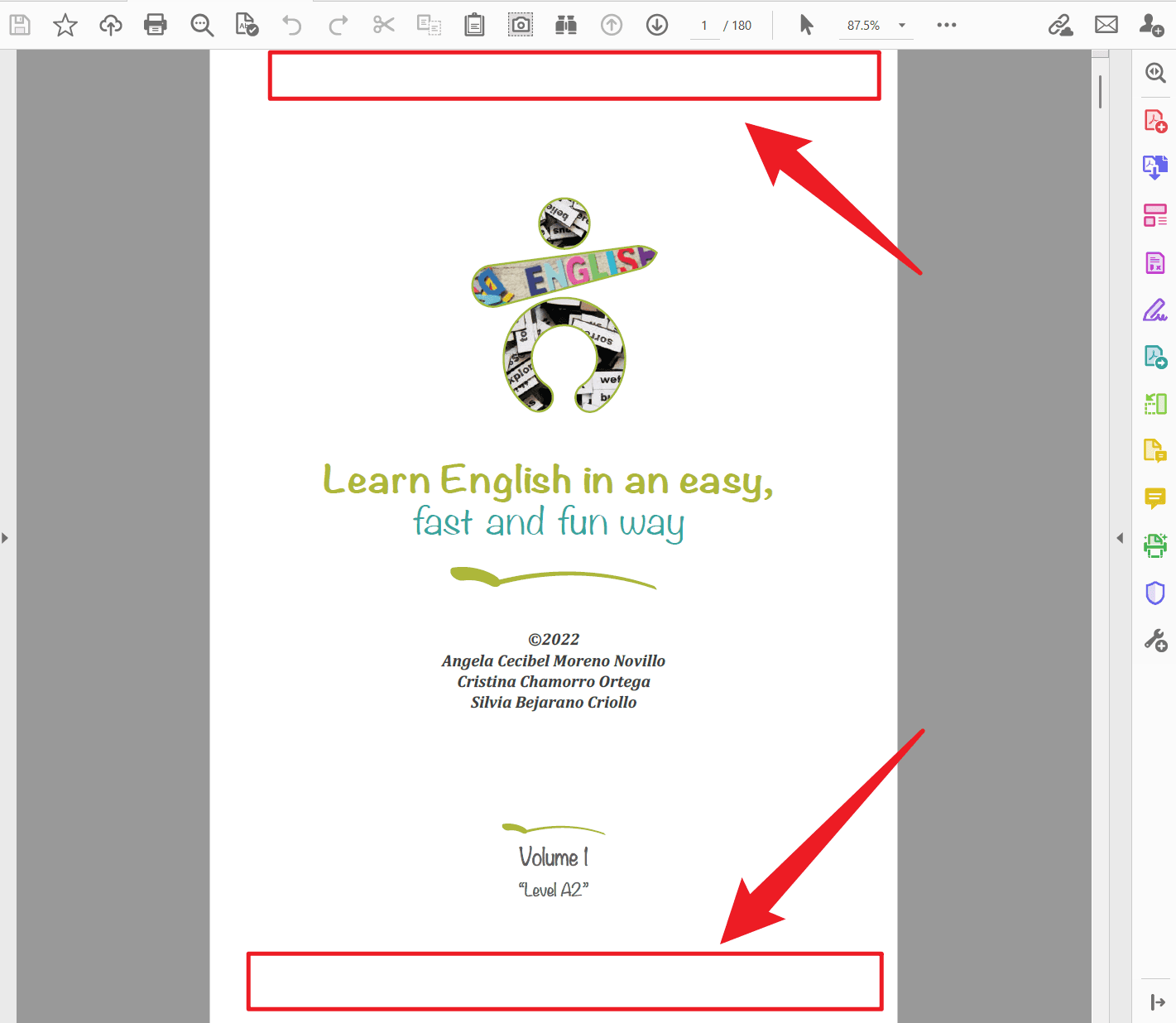Find text with the binoculars icon
Screen dimensions: 1176x1023
pyautogui.click(x=566, y=25)
